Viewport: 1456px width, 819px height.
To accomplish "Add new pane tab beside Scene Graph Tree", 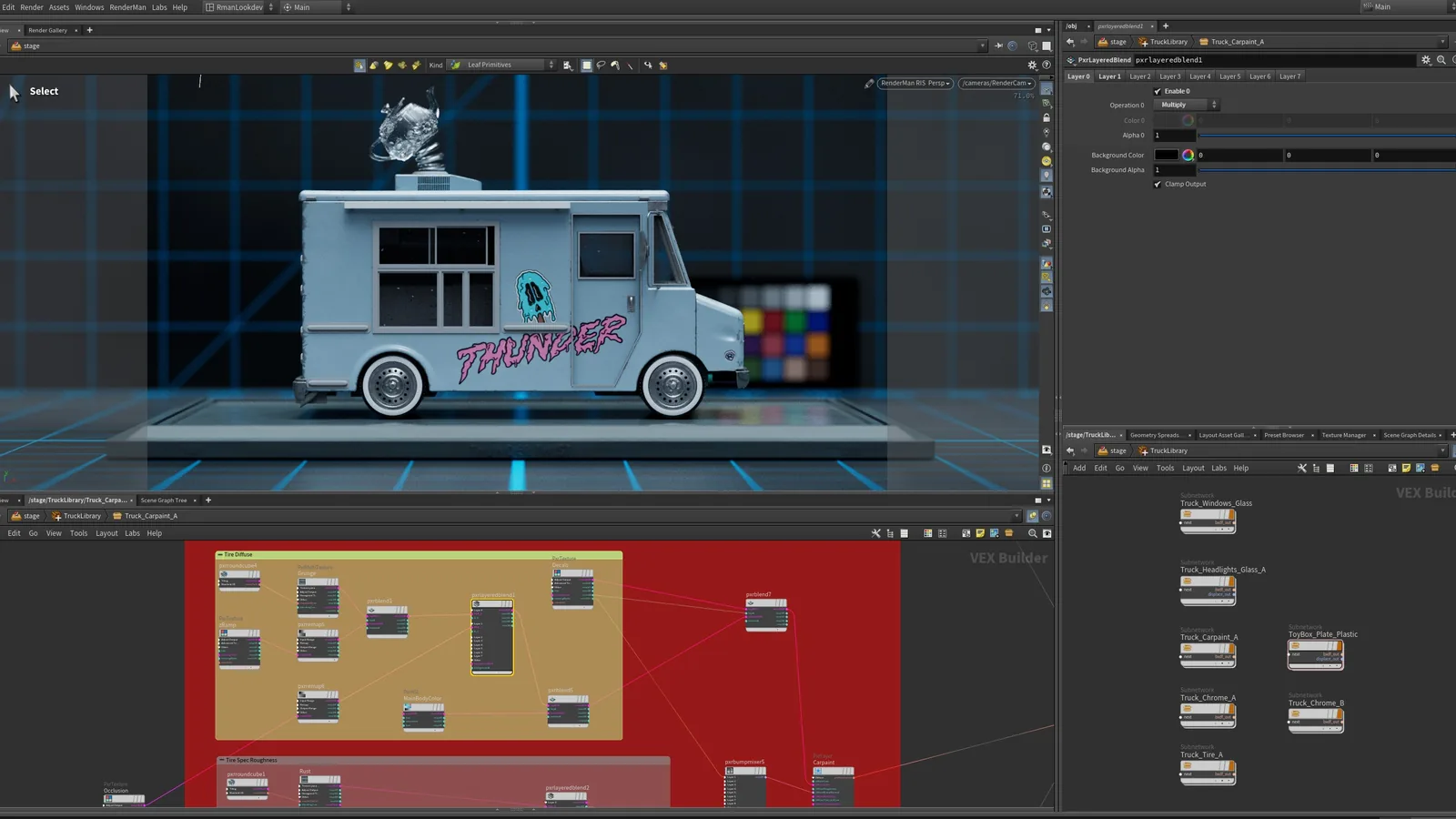I will tap(208, 500).
